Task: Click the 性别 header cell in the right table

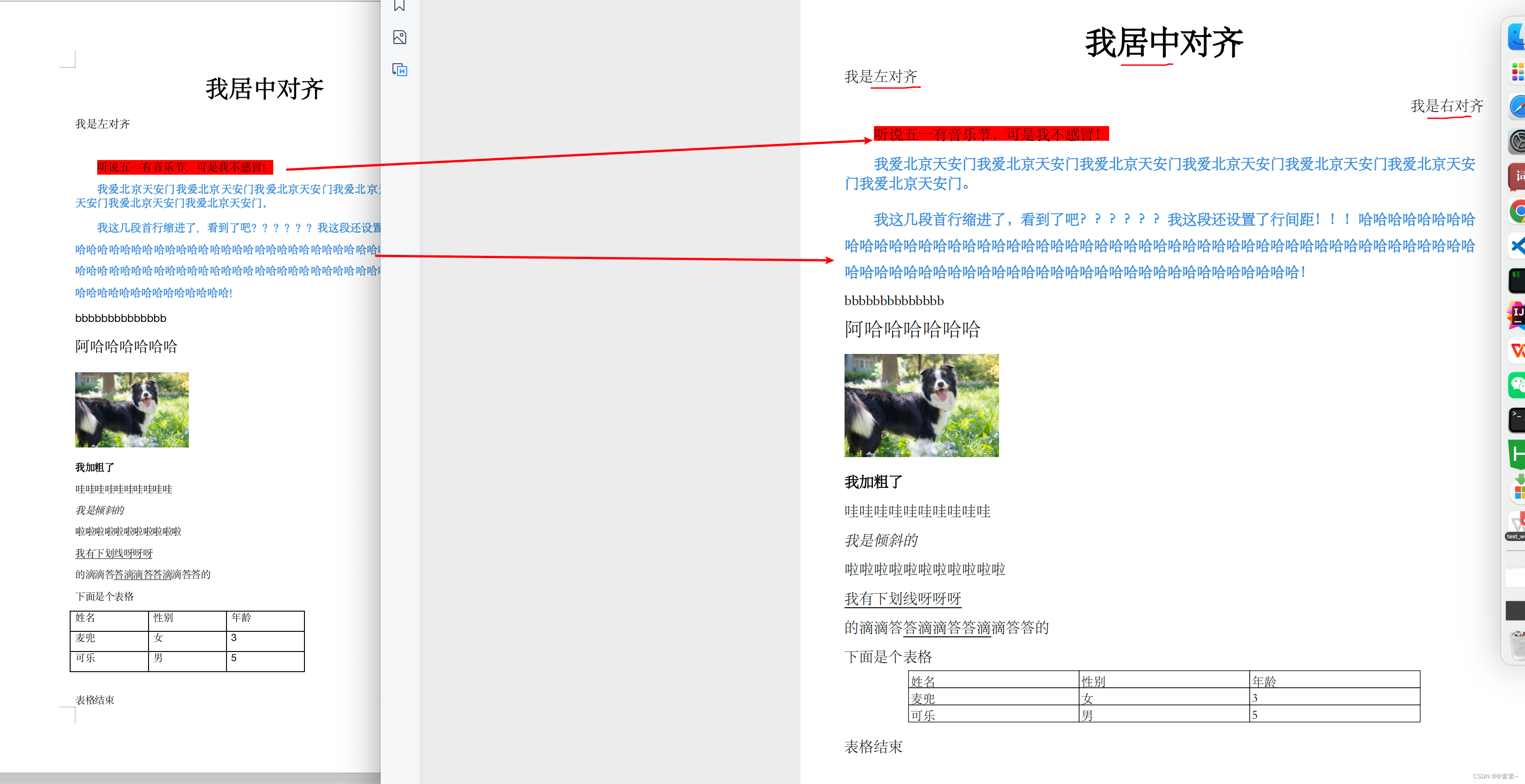Action: pyautogui.click(x=1164, y=680)
